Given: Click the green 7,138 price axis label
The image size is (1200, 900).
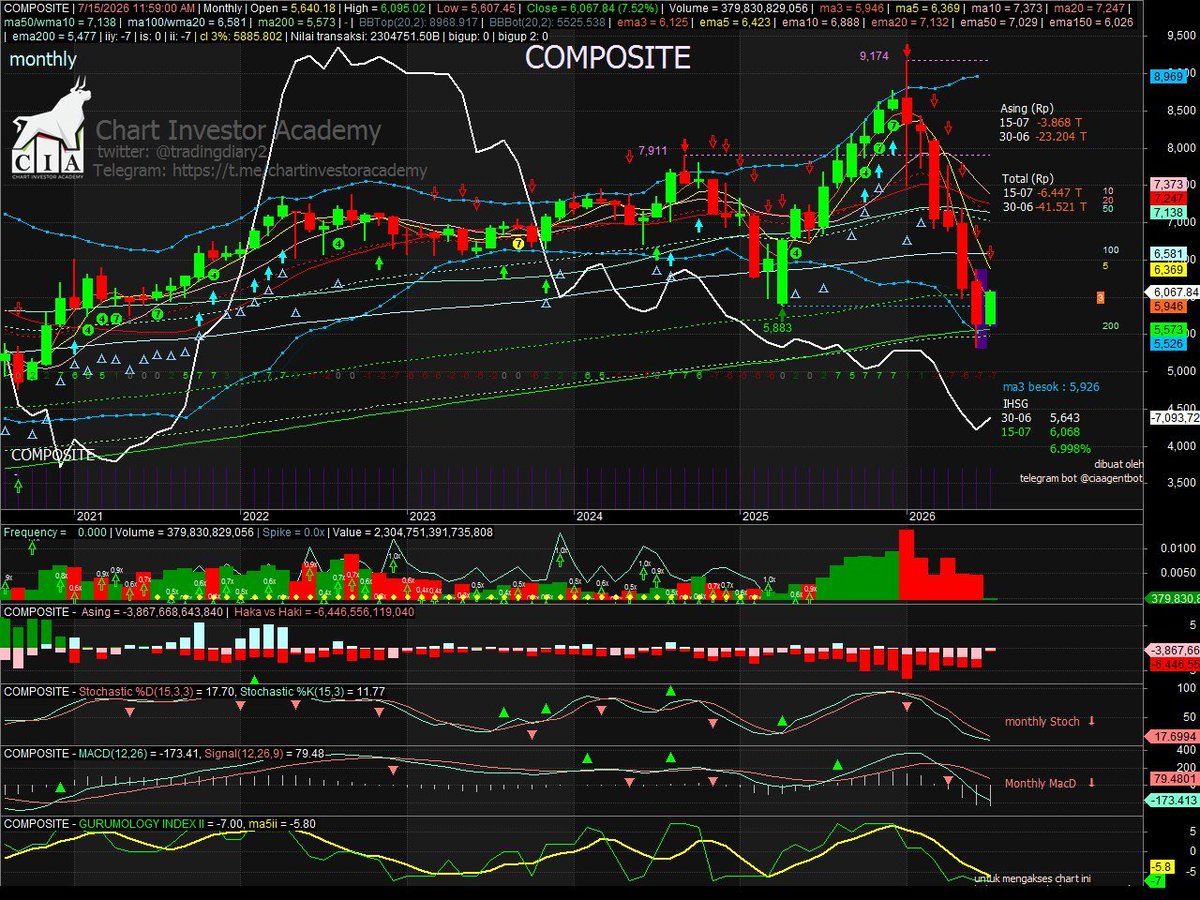Looking at the screenshot, I should (1168, 213).
